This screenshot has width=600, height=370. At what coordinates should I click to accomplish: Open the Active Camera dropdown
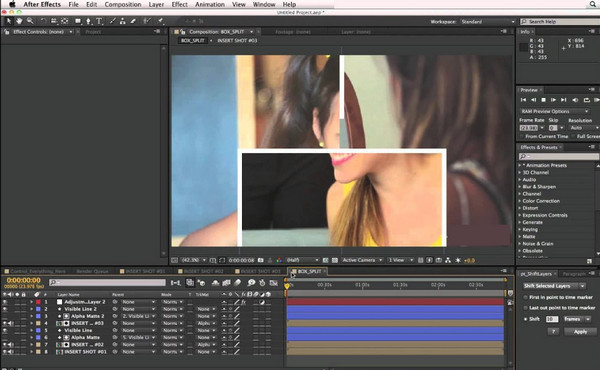click(362, 260)
